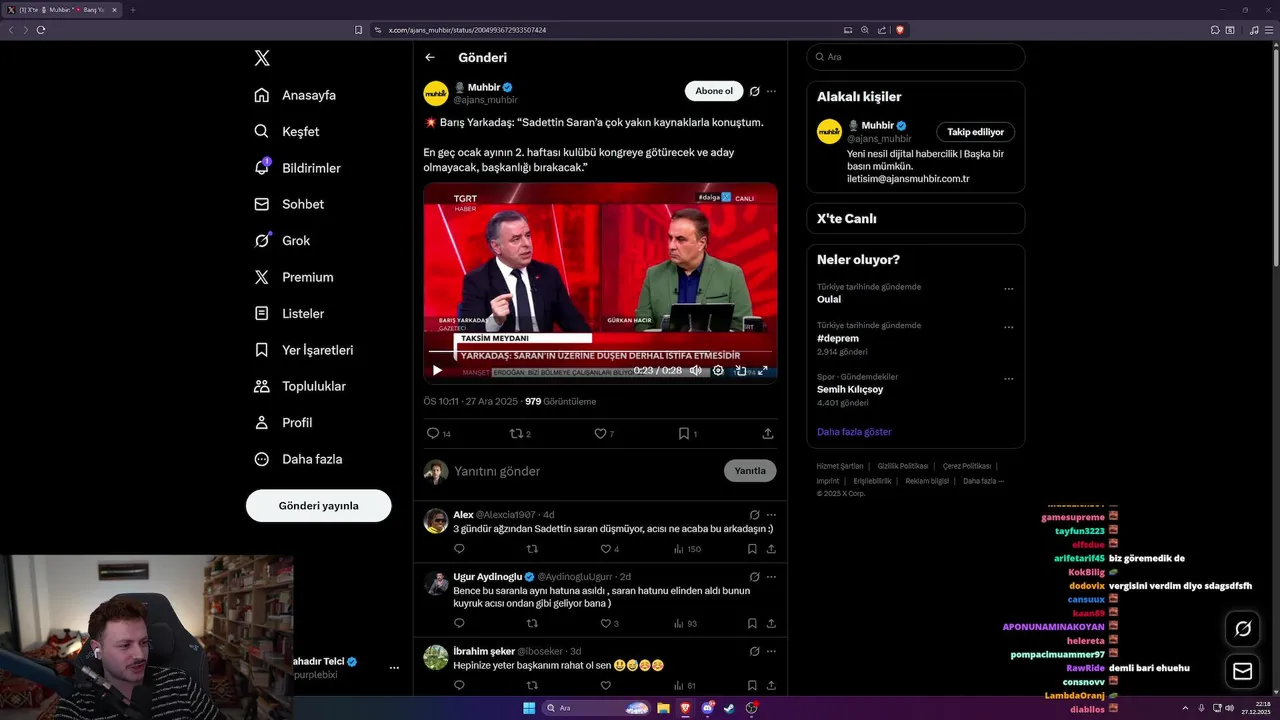Open Windows Start menu
This screenshot has height=720, width=1280.
pos(529,708)
